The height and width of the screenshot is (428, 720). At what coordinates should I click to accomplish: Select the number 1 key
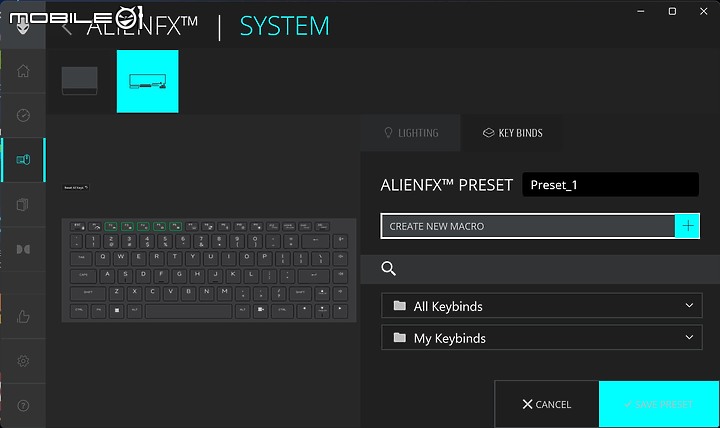[94, 241]
